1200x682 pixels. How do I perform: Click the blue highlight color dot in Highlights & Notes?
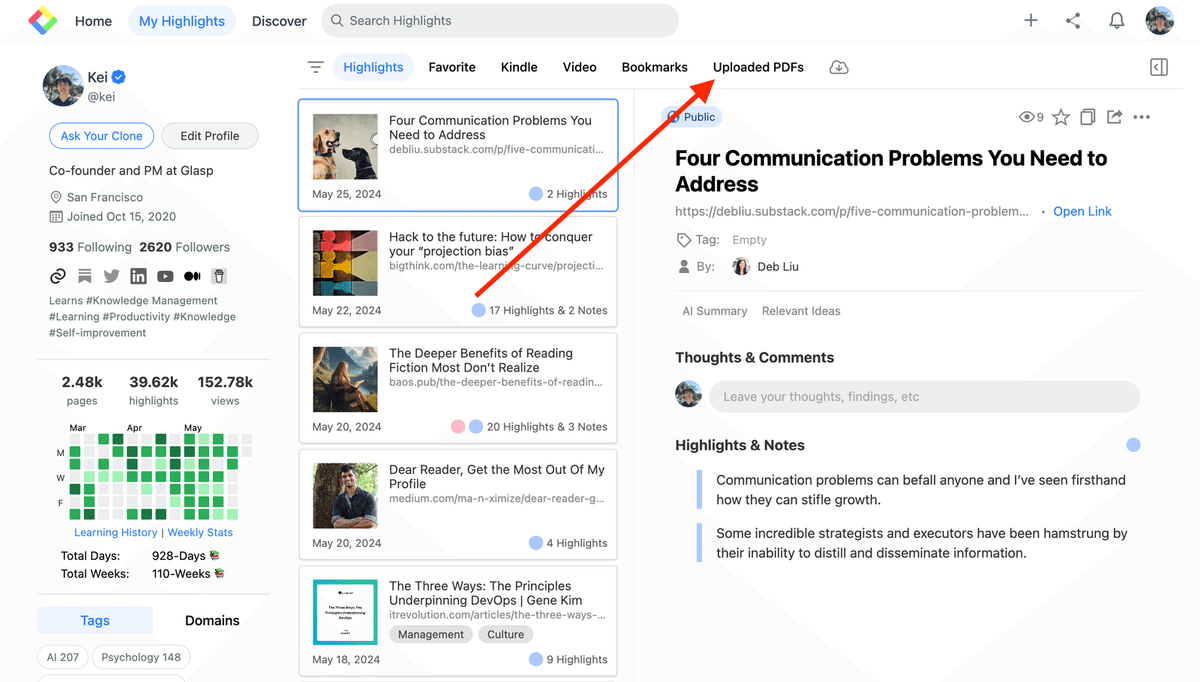tap(1133, 445)
